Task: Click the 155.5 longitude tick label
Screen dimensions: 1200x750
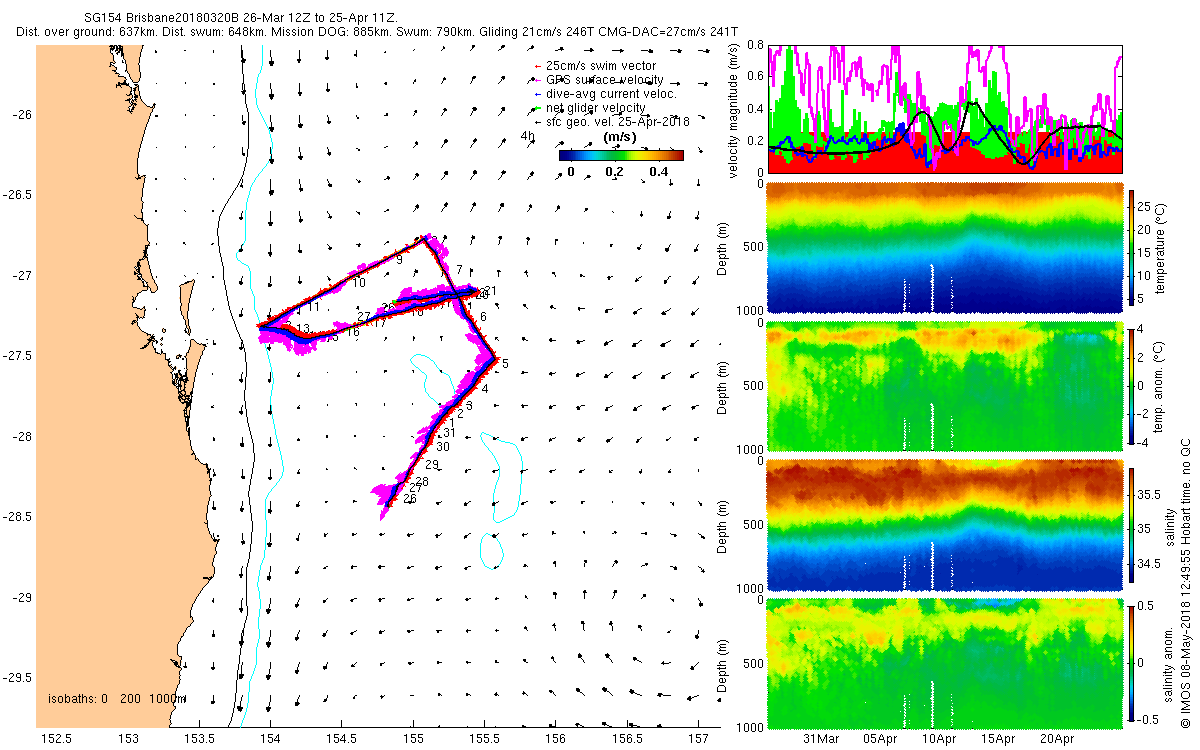Action: [485, 739]
